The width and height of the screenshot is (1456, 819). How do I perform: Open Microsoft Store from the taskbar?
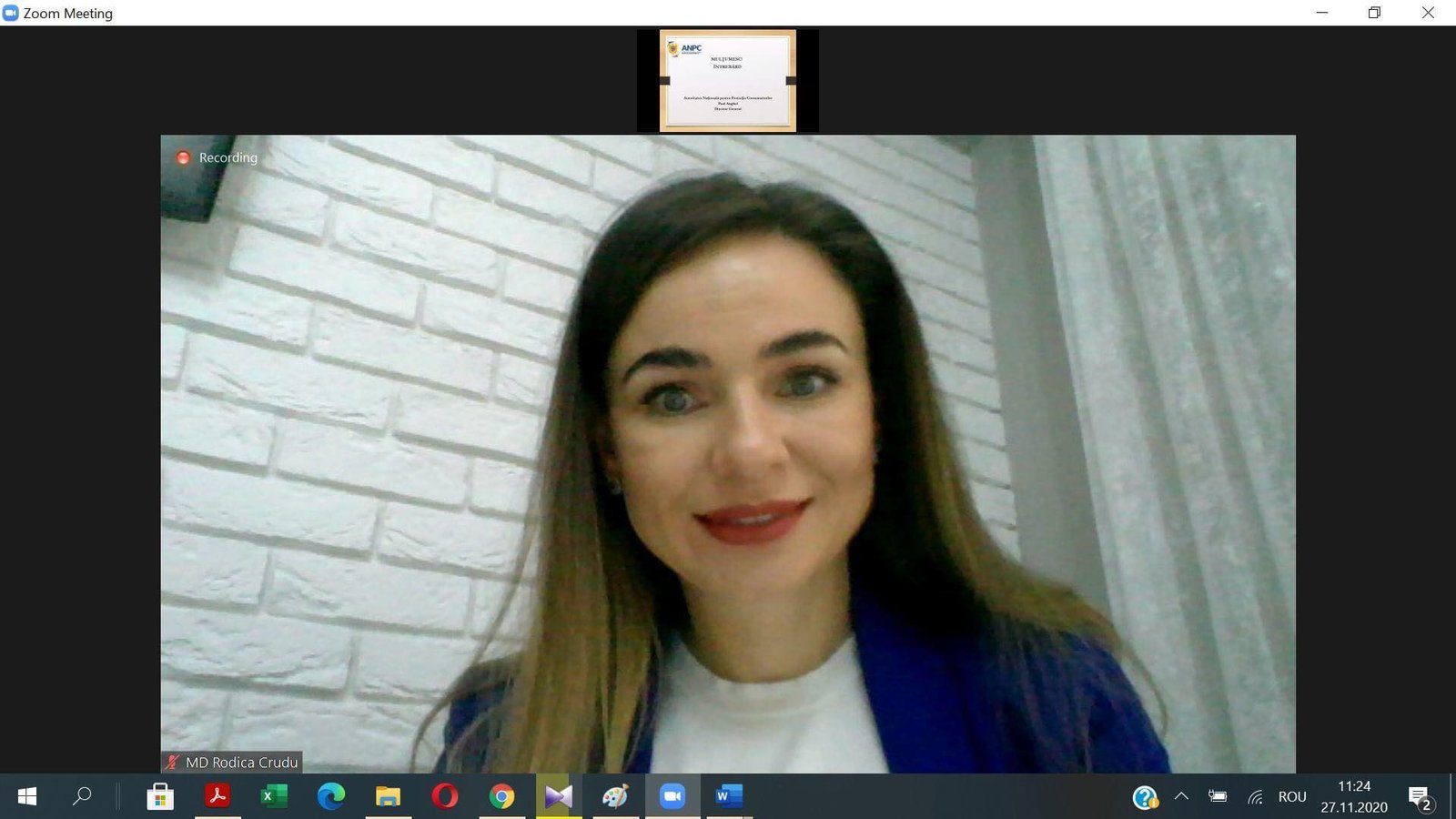[160, 796]
